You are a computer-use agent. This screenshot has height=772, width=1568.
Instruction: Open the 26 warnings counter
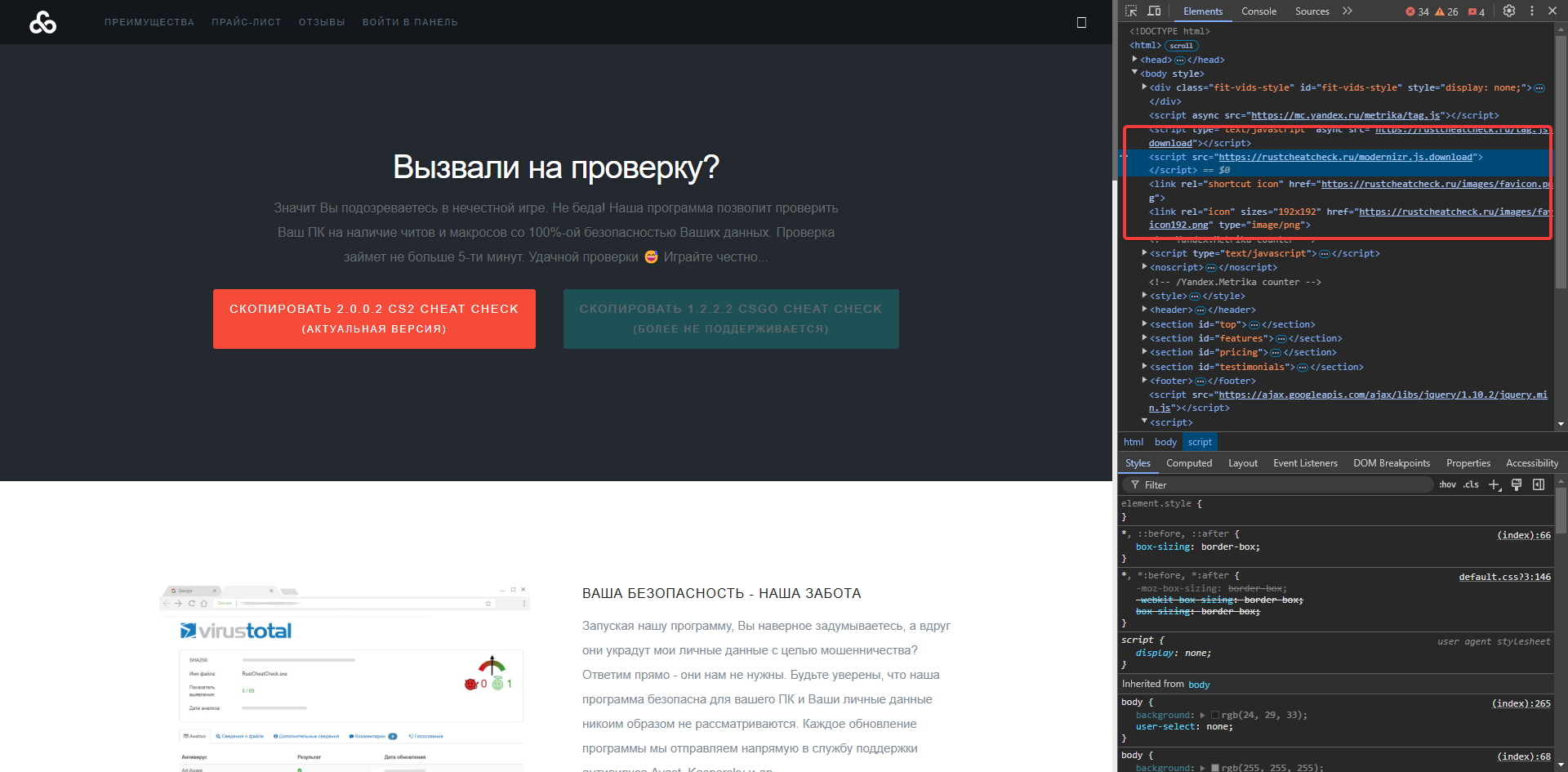point(1446,11)
